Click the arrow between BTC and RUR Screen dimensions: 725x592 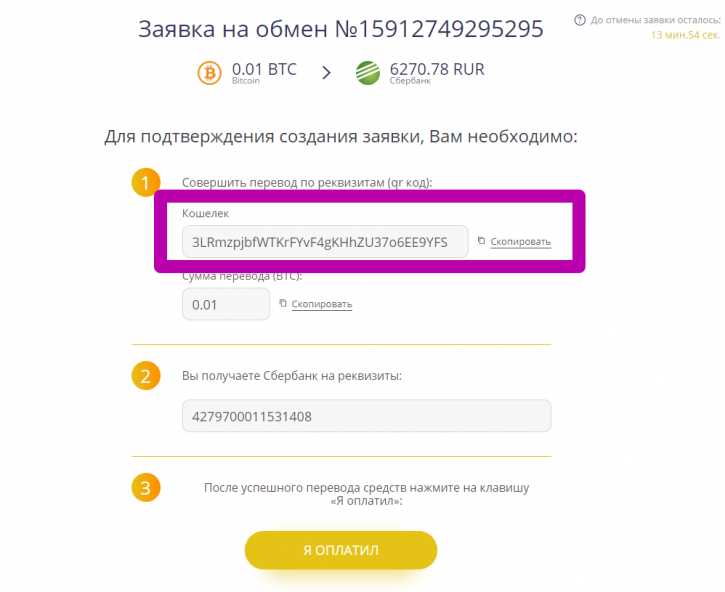[326, 73]
